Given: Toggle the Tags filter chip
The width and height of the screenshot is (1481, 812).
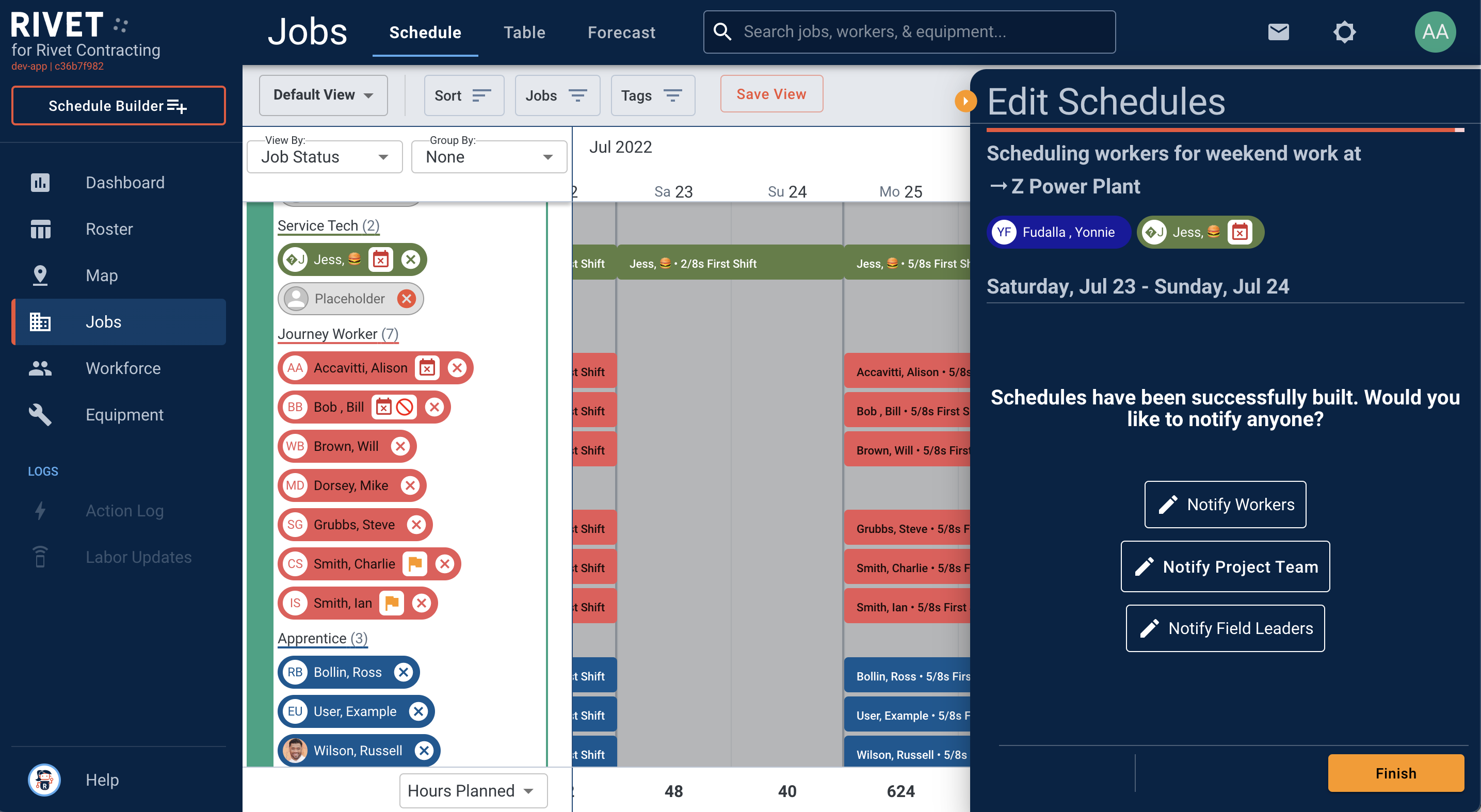Looking at the screenshot, I should coord(650,95).
